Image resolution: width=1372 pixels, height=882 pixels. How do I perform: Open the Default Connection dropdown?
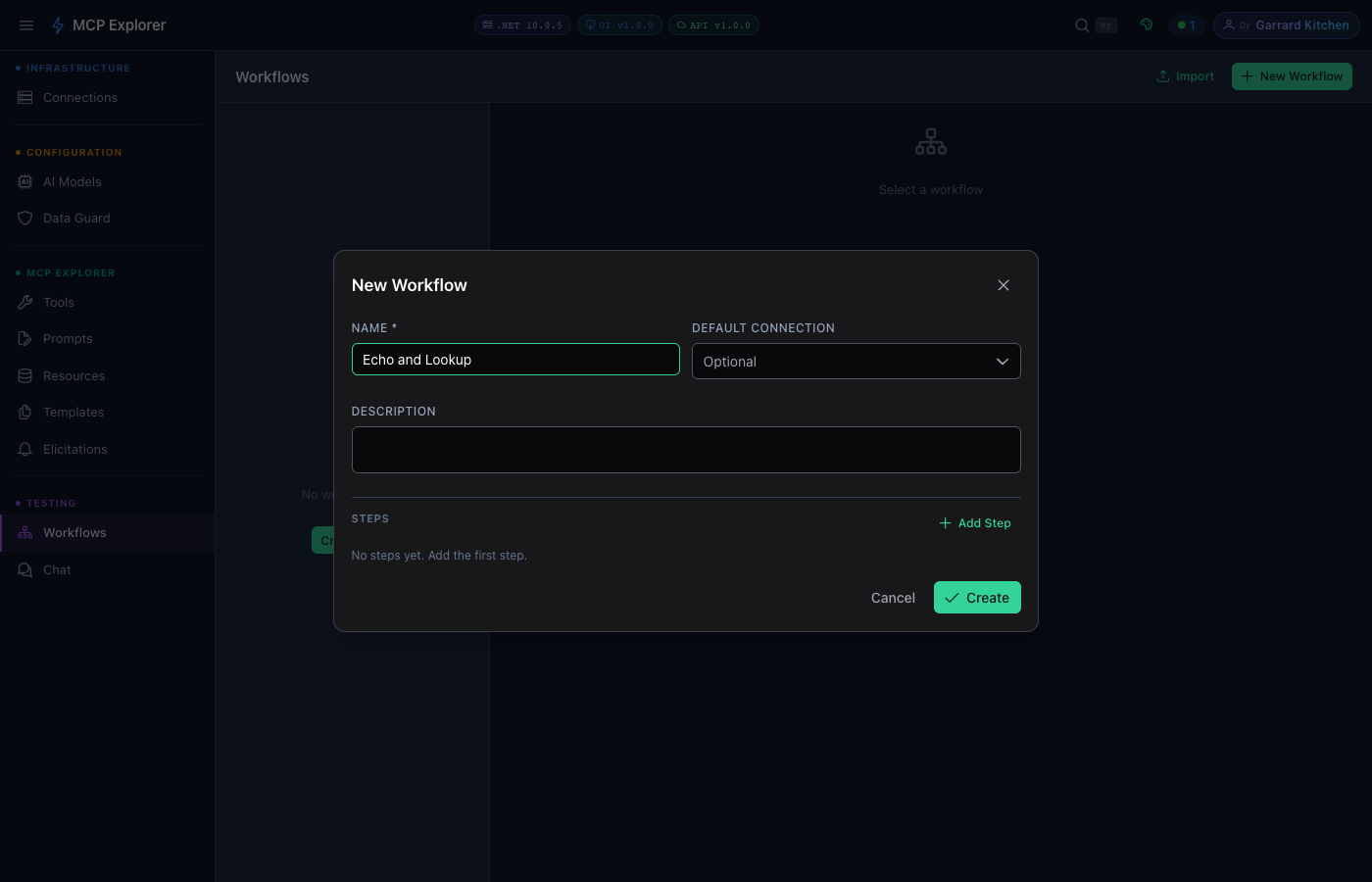(x=856, y=361)
